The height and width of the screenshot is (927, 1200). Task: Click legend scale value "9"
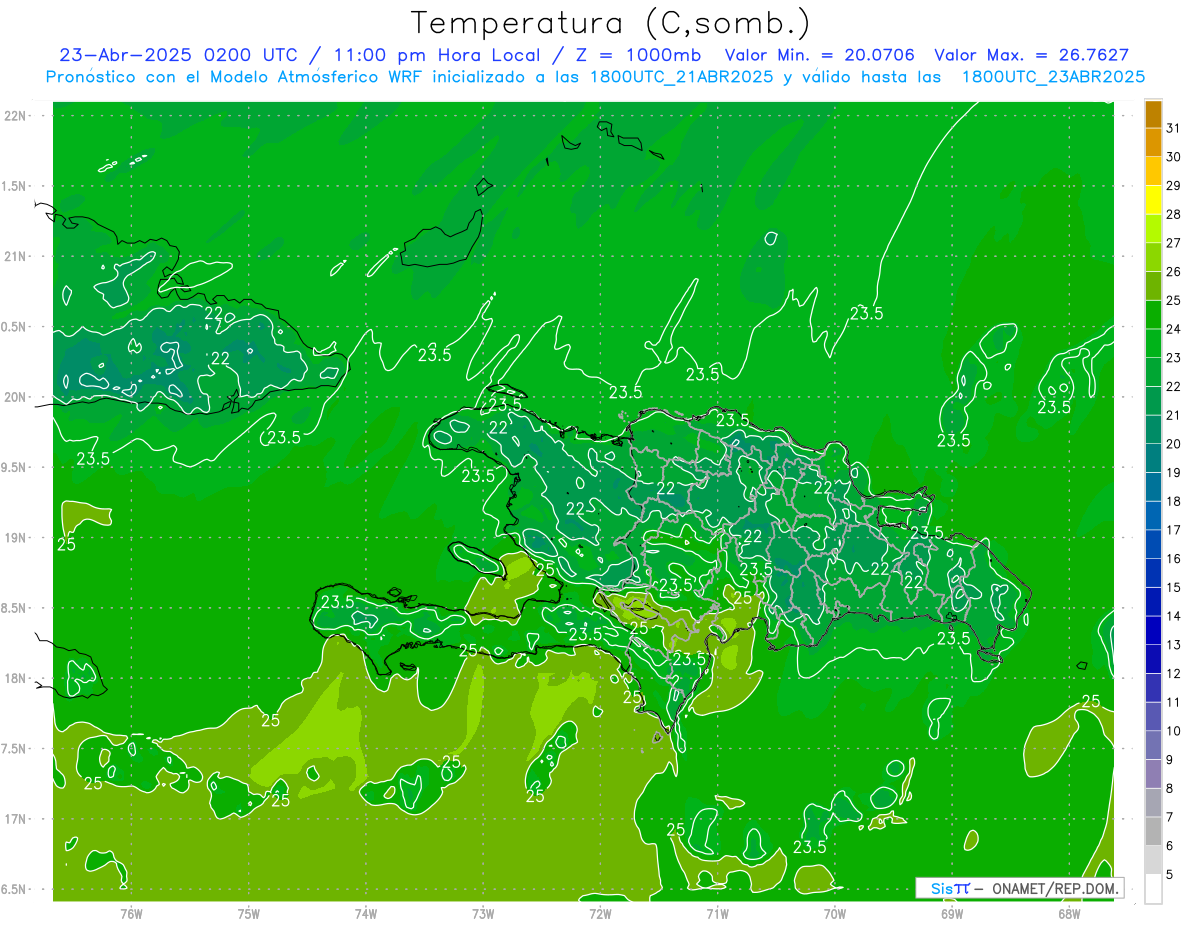pos(1170,760)
